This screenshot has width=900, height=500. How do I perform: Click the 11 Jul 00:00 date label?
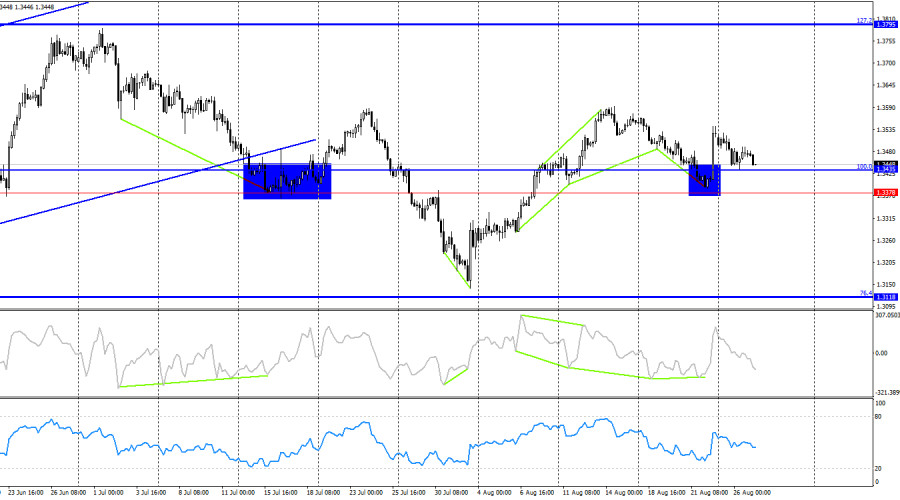point(238,493)
